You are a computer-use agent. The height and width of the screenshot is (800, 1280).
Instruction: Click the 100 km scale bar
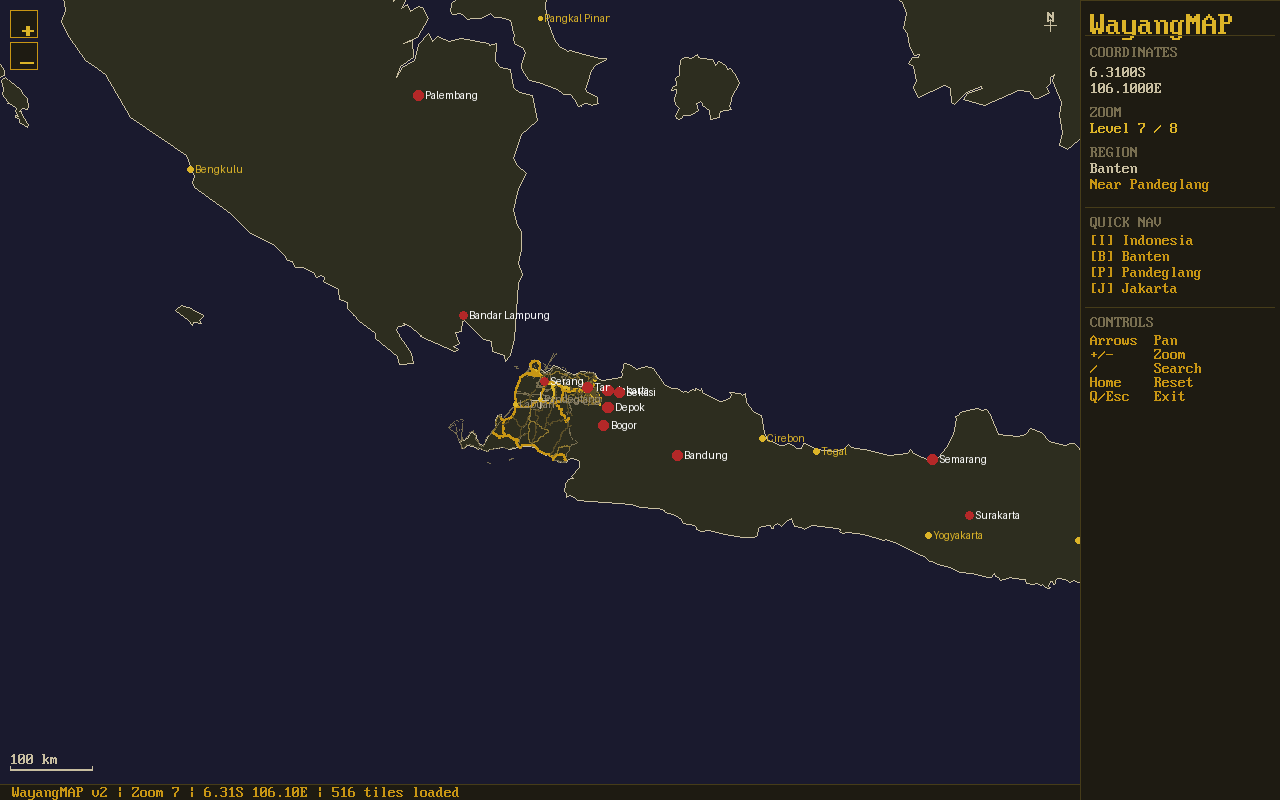[x=51, y=767]
